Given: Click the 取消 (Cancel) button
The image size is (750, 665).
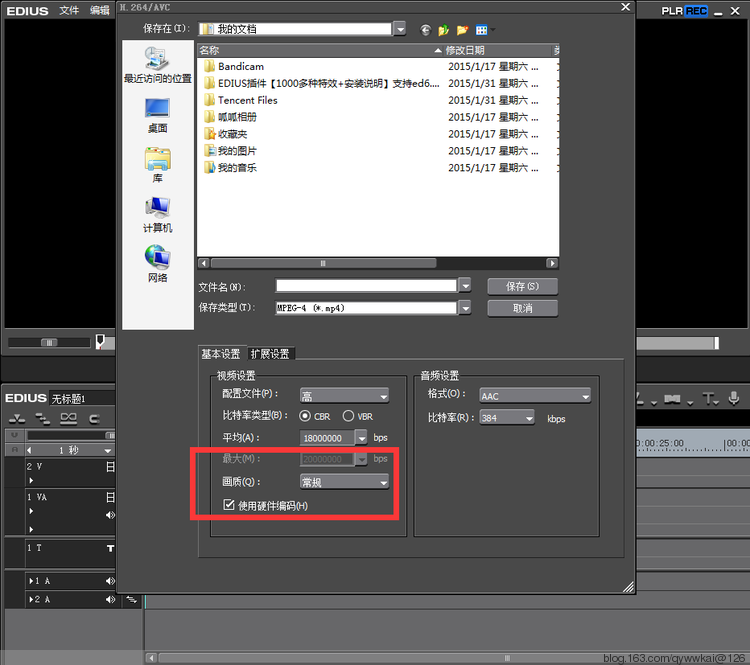Looking at the screenshot, I should [x=522, y=308].
